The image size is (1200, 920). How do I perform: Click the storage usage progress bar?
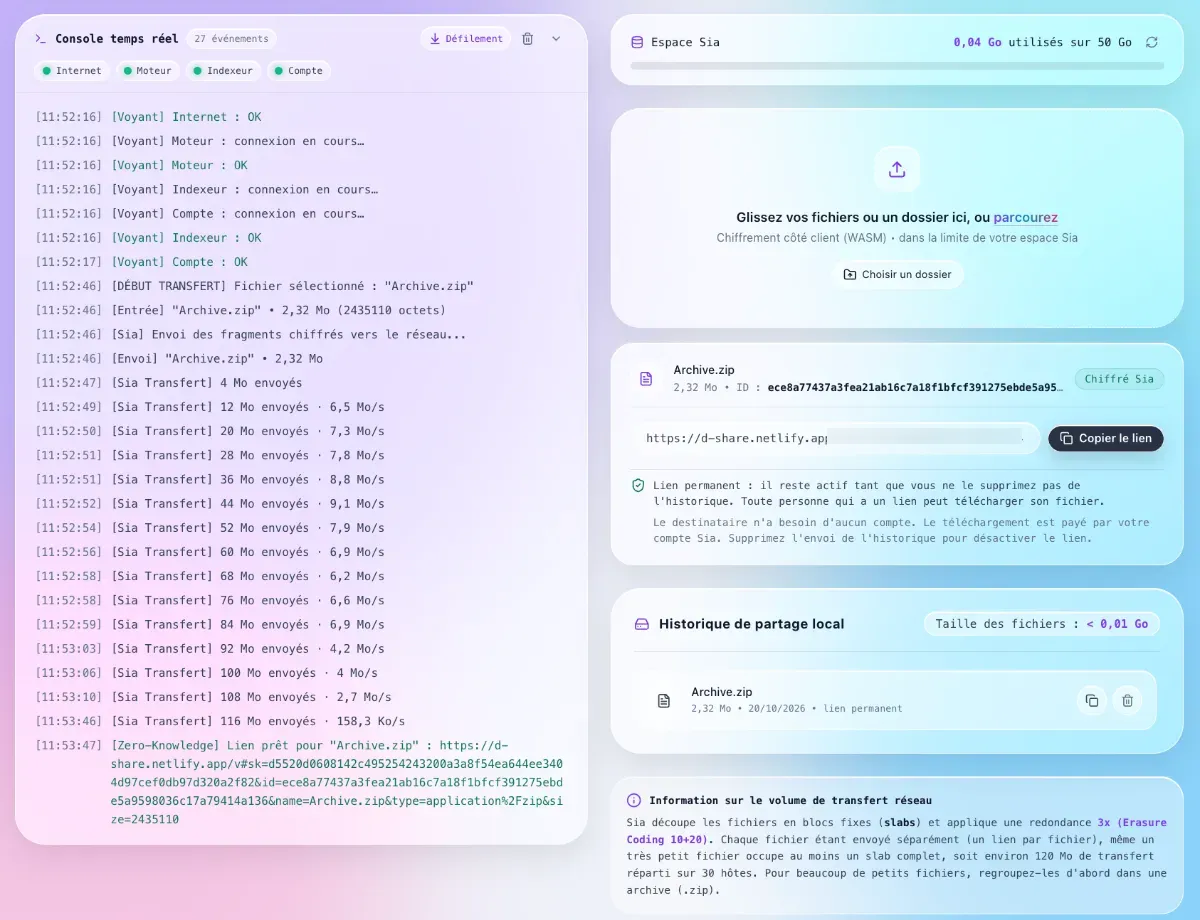(897, 66)
